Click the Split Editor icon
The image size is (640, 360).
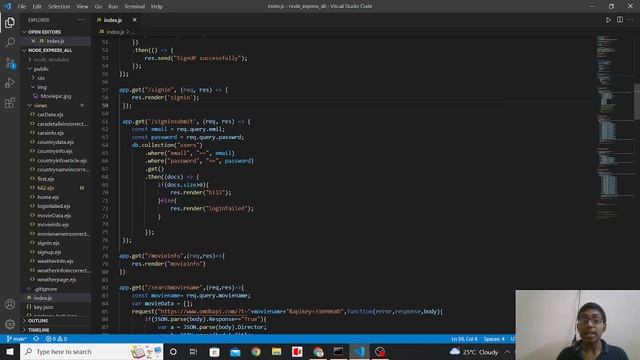tap(620, 20)
